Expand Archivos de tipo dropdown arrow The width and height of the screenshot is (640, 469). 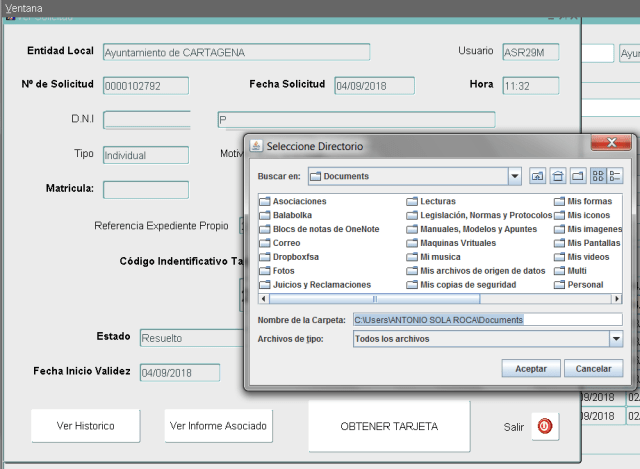(616, 339)
